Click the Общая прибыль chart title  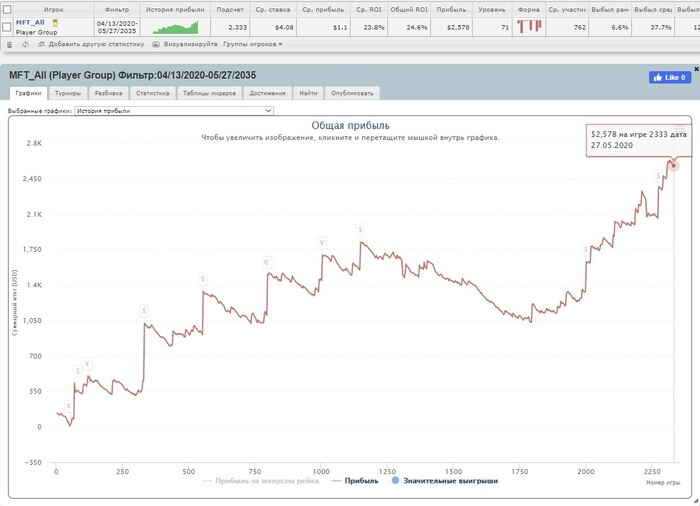point(350,125)
